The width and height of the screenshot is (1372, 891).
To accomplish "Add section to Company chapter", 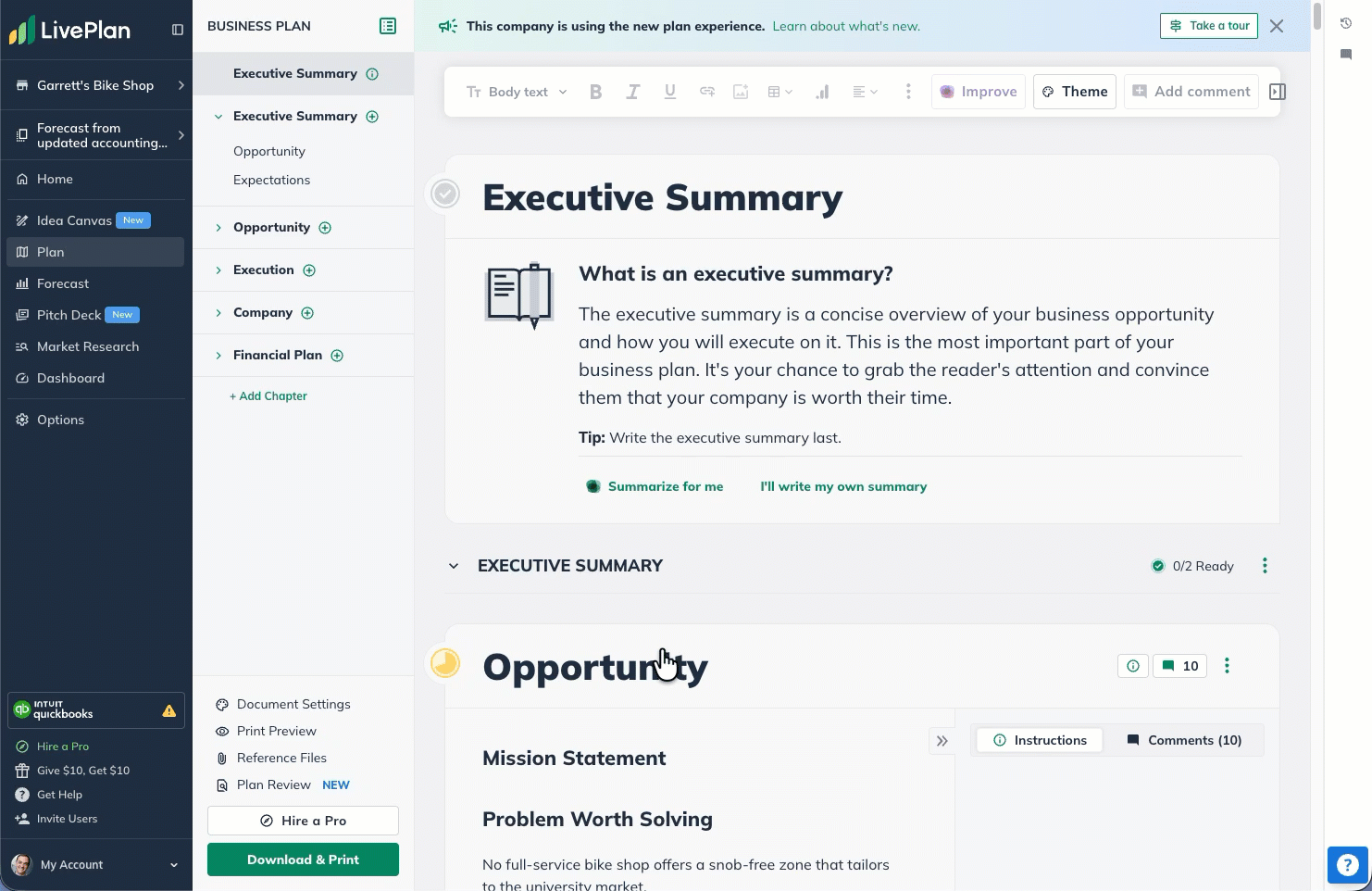I will tap(307, 313).
